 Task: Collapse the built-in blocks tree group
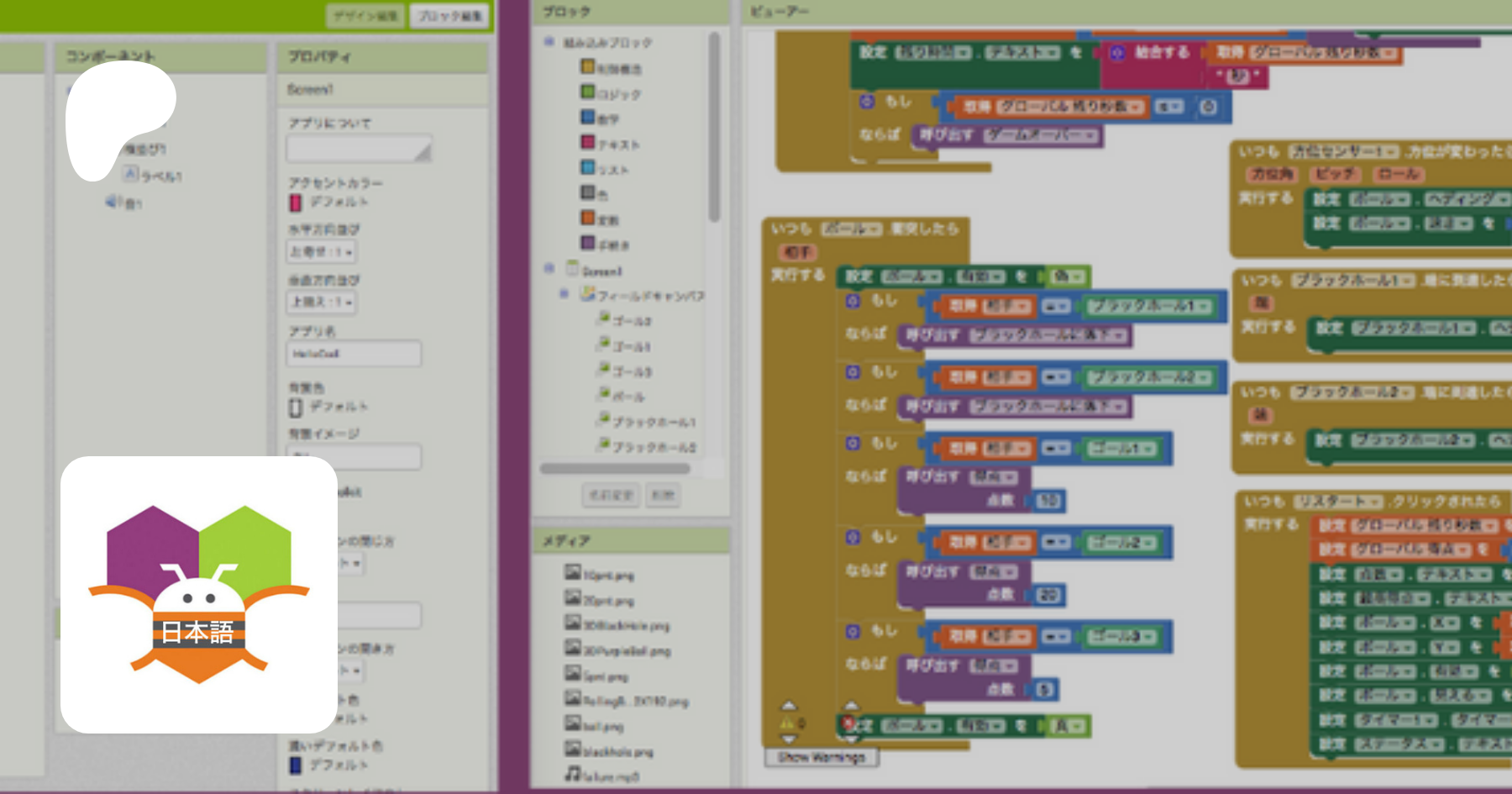click(x=549, y=41)
